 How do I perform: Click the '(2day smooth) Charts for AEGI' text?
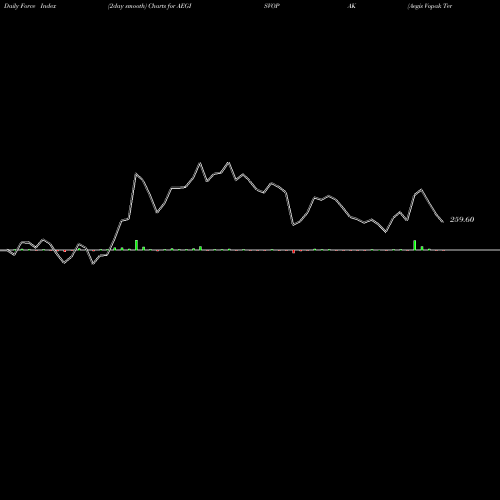coord(149,6)
